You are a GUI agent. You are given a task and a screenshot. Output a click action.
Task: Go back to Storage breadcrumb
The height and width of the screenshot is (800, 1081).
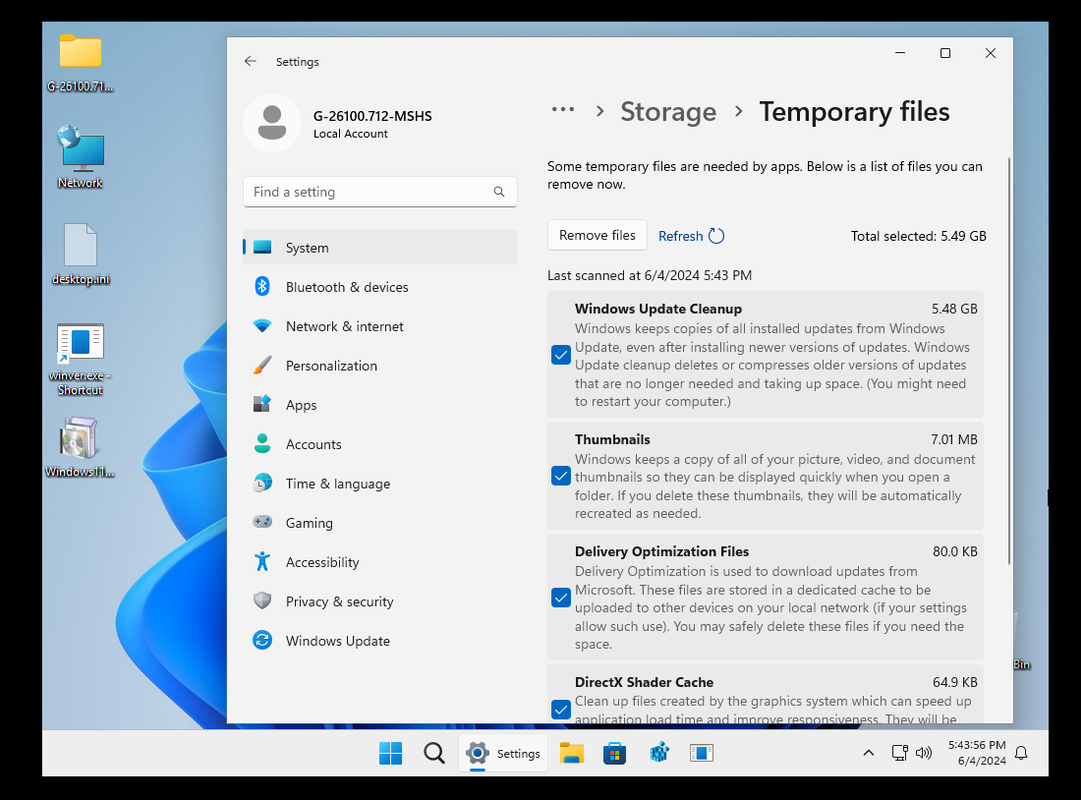tap(668, 111)
